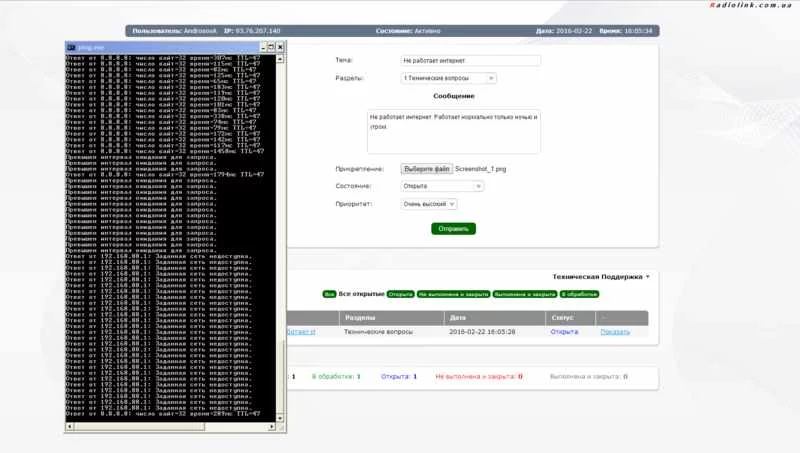The height and width of the screenshot is (453, 800).
Task: Maximize the ping.exe console window
Action: click(270, 47)
